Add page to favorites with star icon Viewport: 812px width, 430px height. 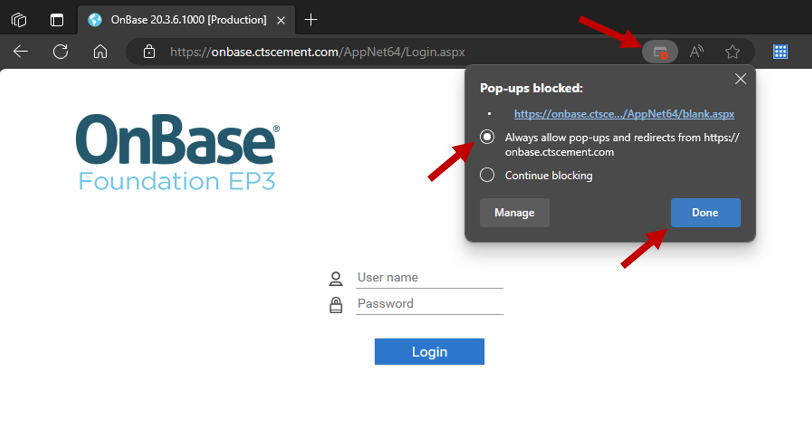[732, 51]
